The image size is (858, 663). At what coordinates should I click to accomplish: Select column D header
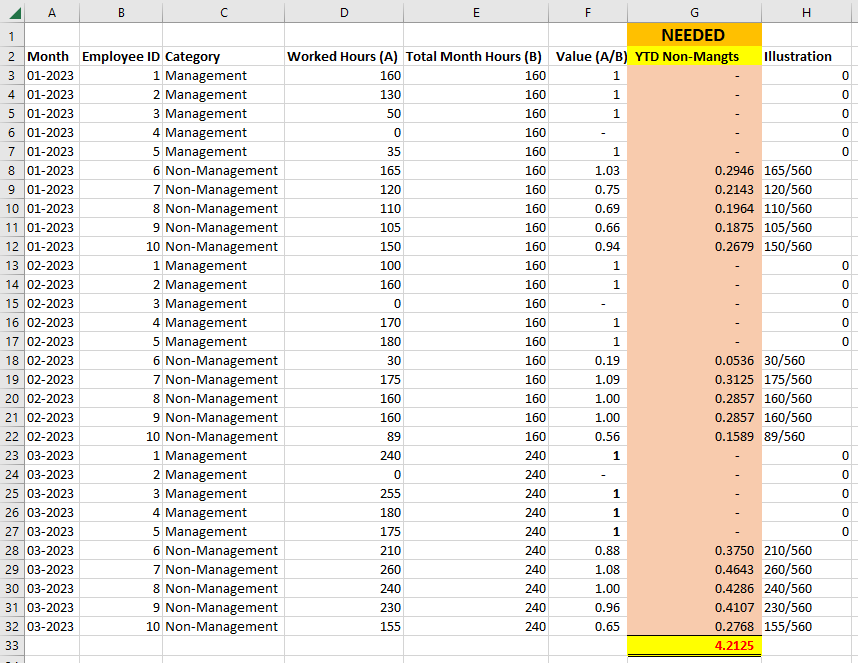tap(344, 12)
